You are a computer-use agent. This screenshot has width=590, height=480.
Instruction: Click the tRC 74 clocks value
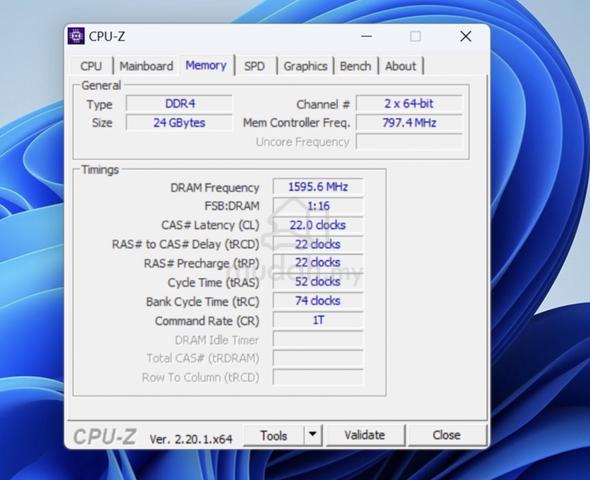(318, 301)
